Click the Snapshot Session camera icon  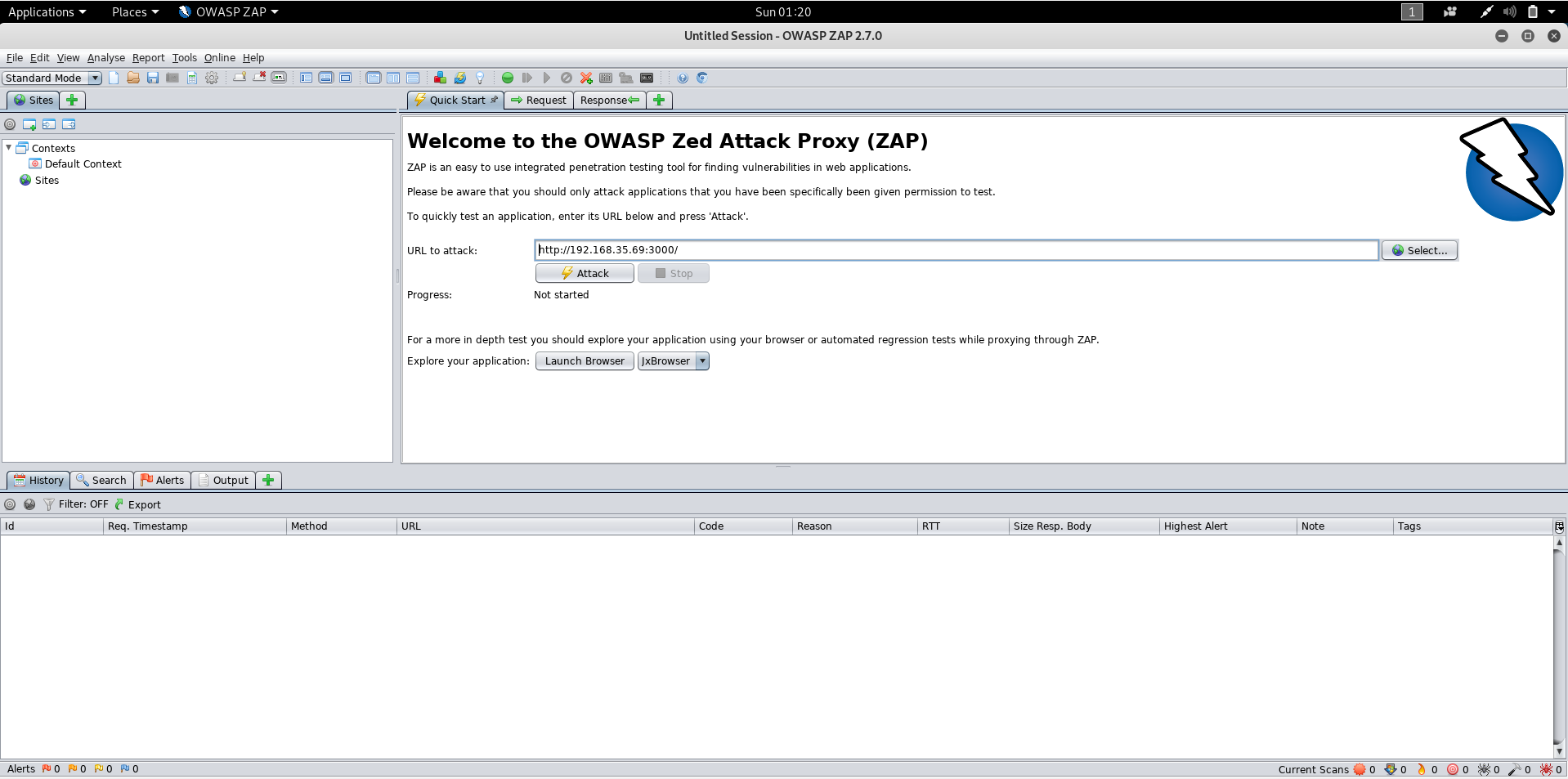click(x=172, y=78)
